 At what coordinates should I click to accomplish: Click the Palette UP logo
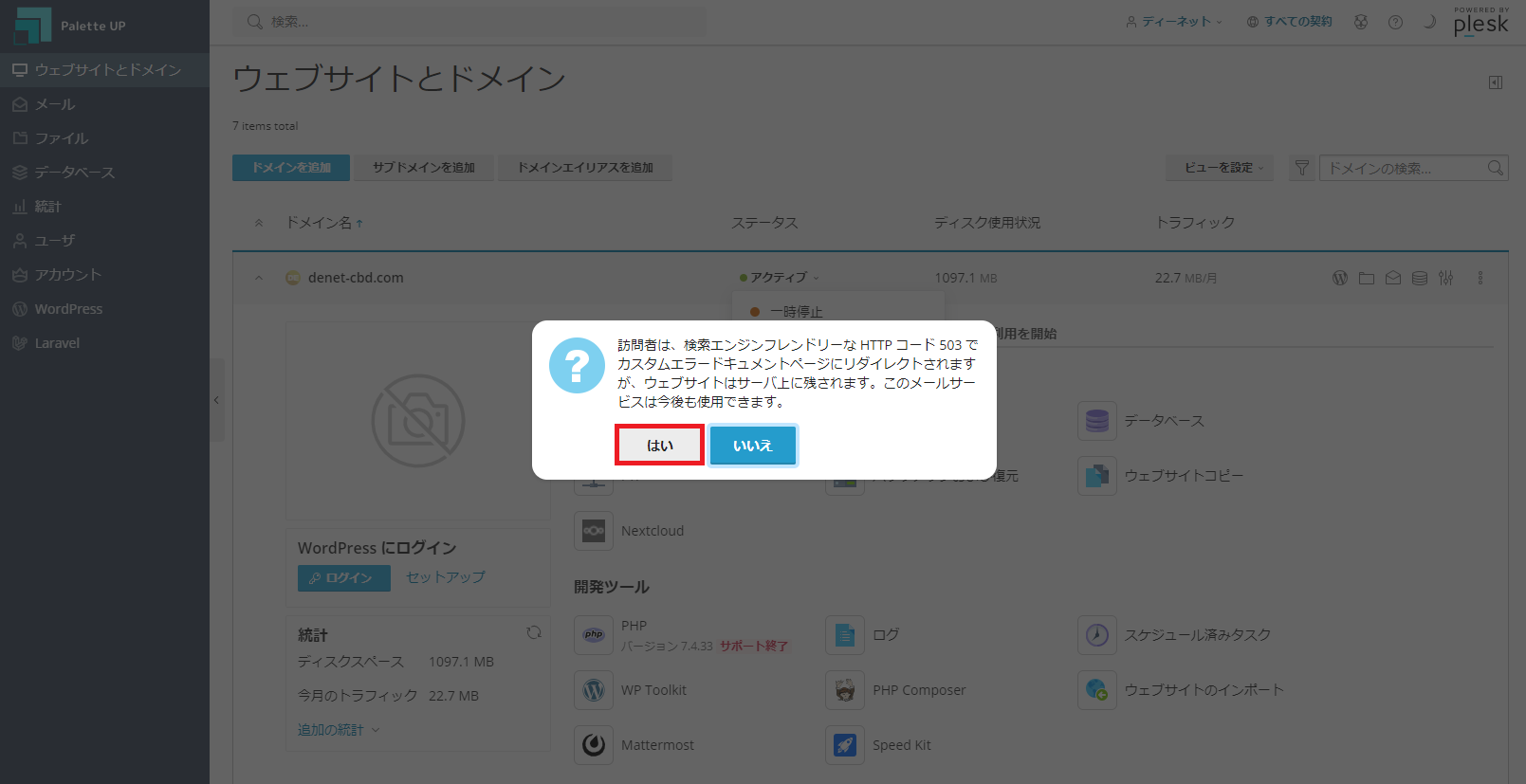pos(70,26)
